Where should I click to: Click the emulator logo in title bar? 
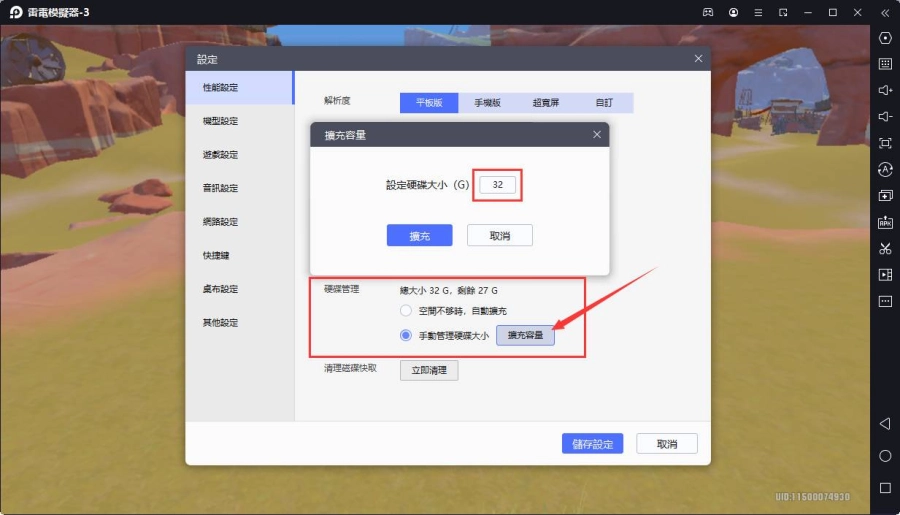[x=15, y=12]
